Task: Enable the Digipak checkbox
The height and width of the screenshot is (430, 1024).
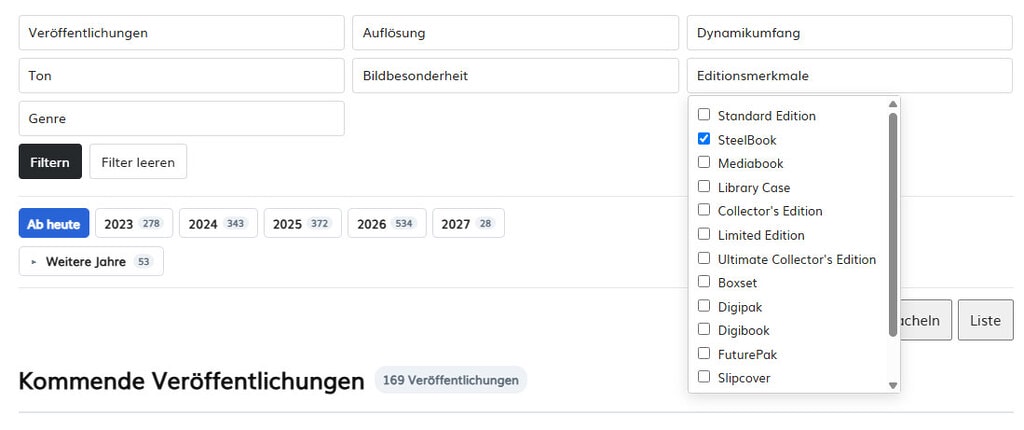Action: [x=703, y=306]
